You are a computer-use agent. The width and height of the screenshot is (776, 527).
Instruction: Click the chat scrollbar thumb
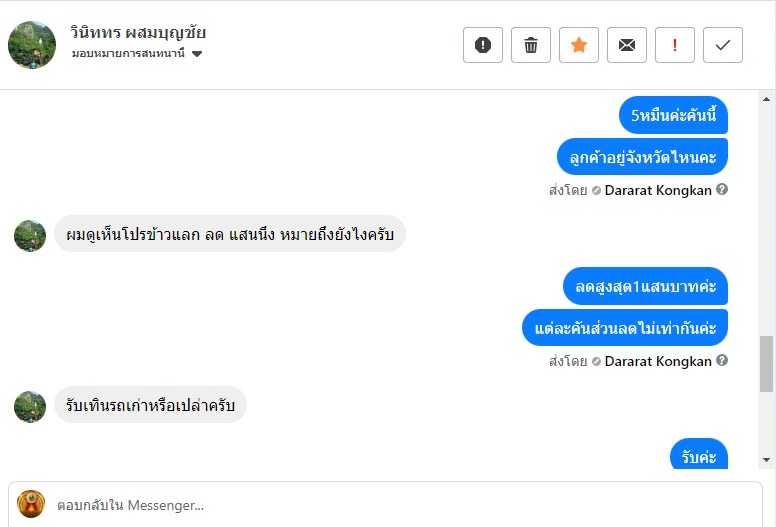click(x=766, y=363)
